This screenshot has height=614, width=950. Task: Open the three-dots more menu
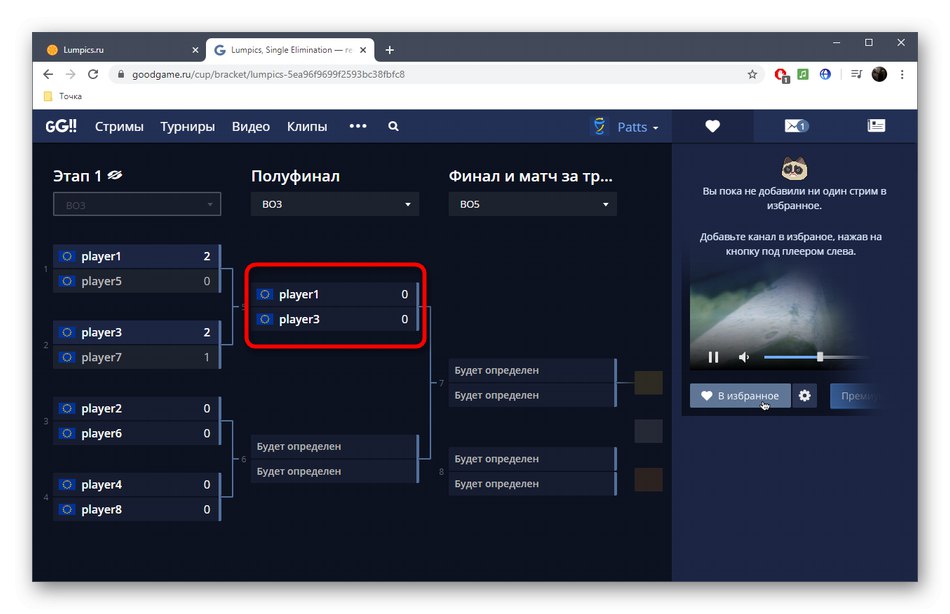pos(358,125)
